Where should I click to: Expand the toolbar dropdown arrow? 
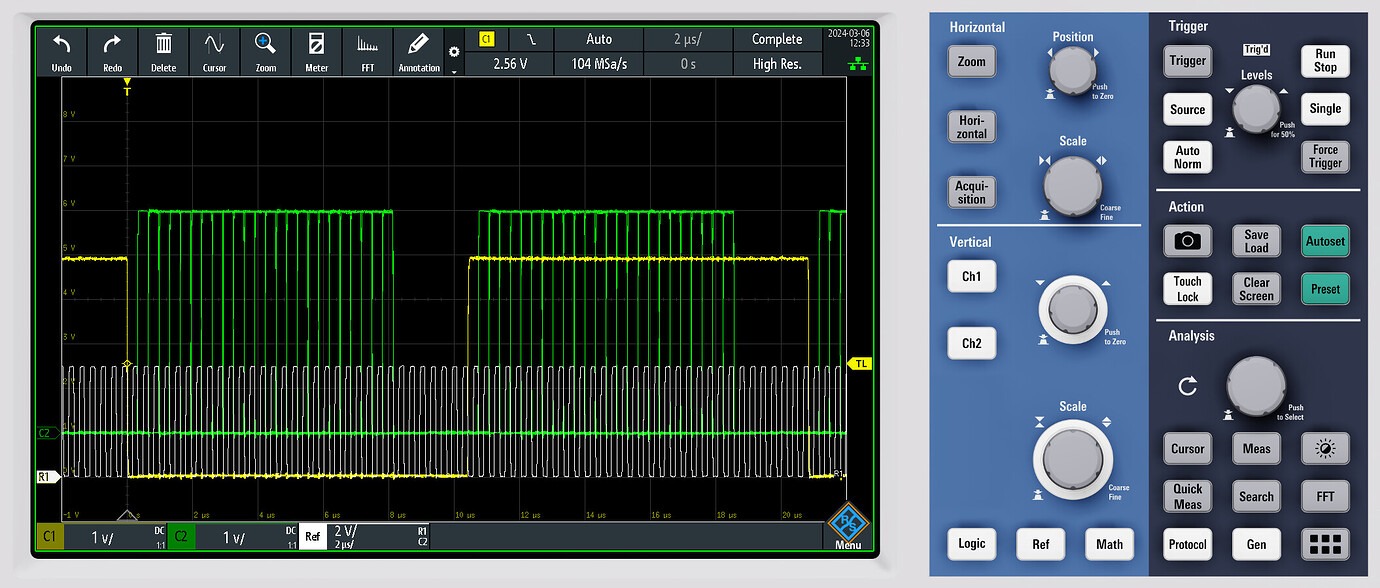pyautogui.click(x=454, y=72)
